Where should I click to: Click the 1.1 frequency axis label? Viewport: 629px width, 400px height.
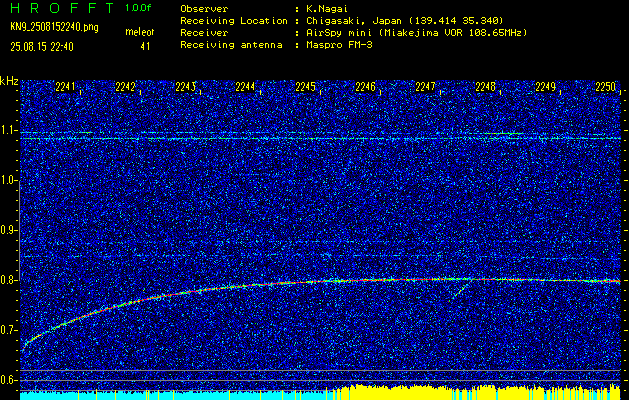point(9,130)
